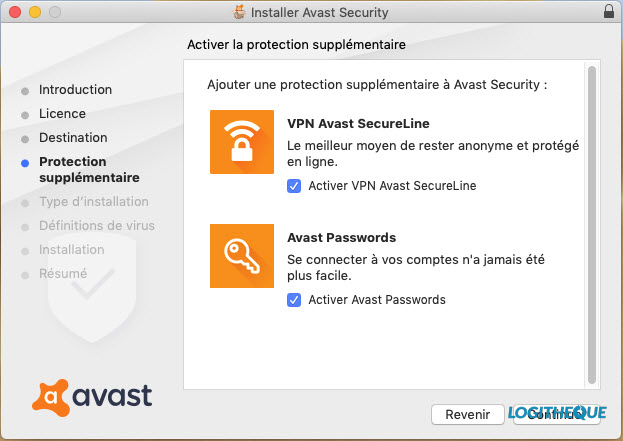Click the Continuer button
623x441 pixels.
[556, 414]
